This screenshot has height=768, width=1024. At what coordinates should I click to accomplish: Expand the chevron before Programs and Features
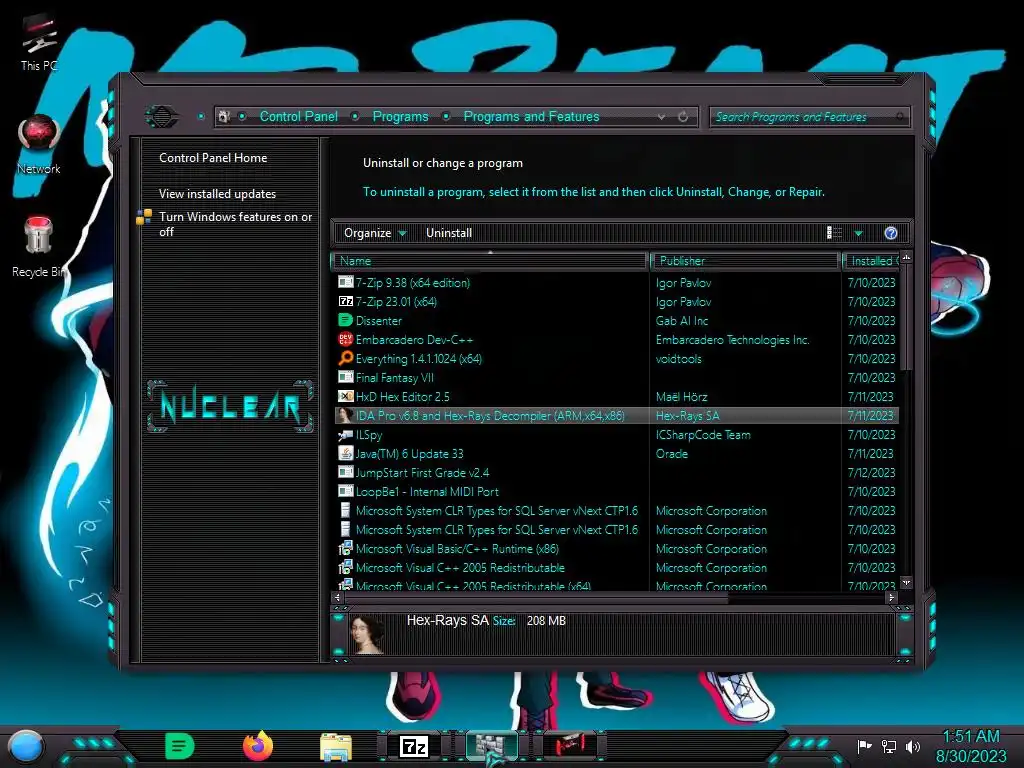[446, 117]
